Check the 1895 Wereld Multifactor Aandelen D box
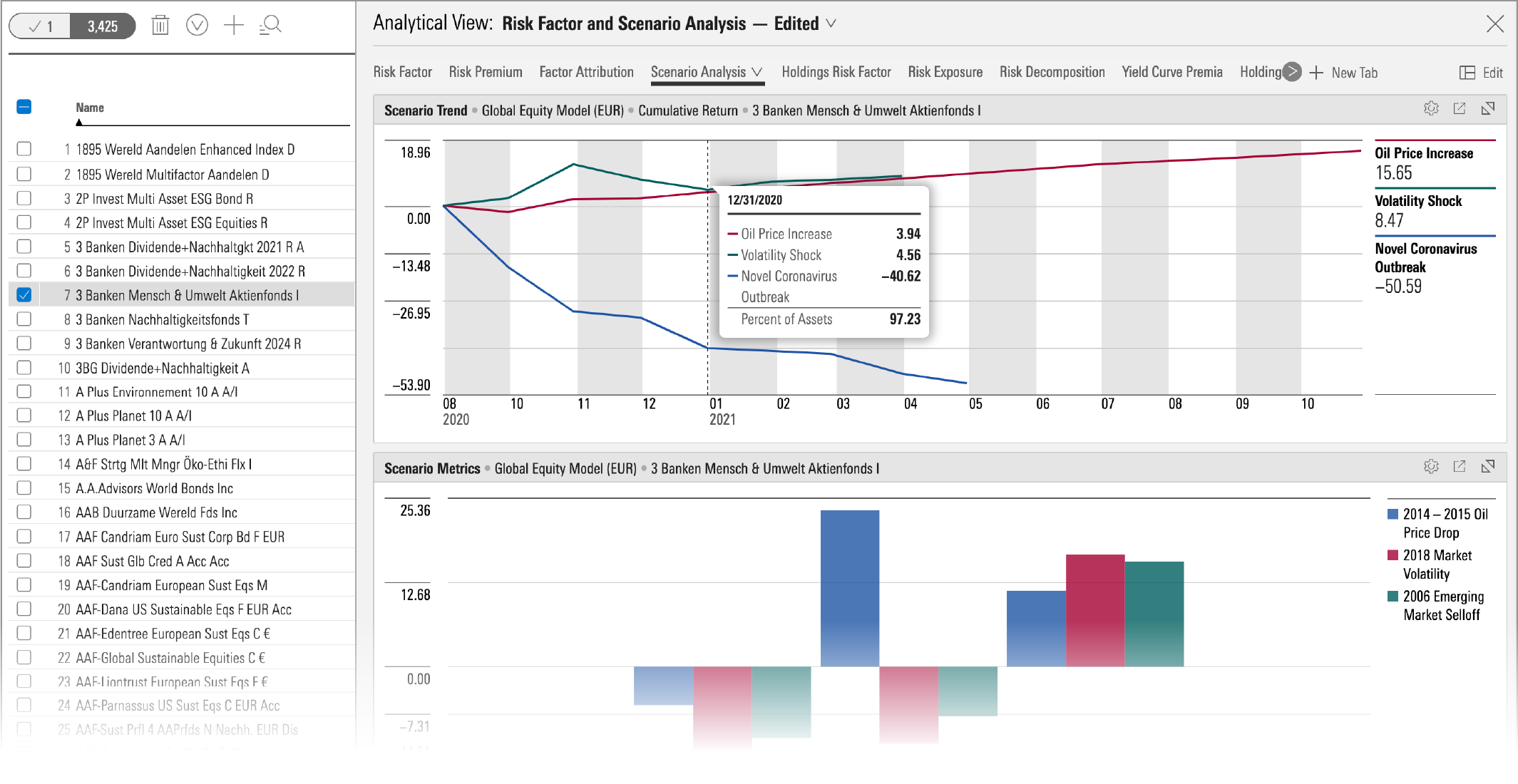Screen dimensions: 1518x784 coord(24,174)
